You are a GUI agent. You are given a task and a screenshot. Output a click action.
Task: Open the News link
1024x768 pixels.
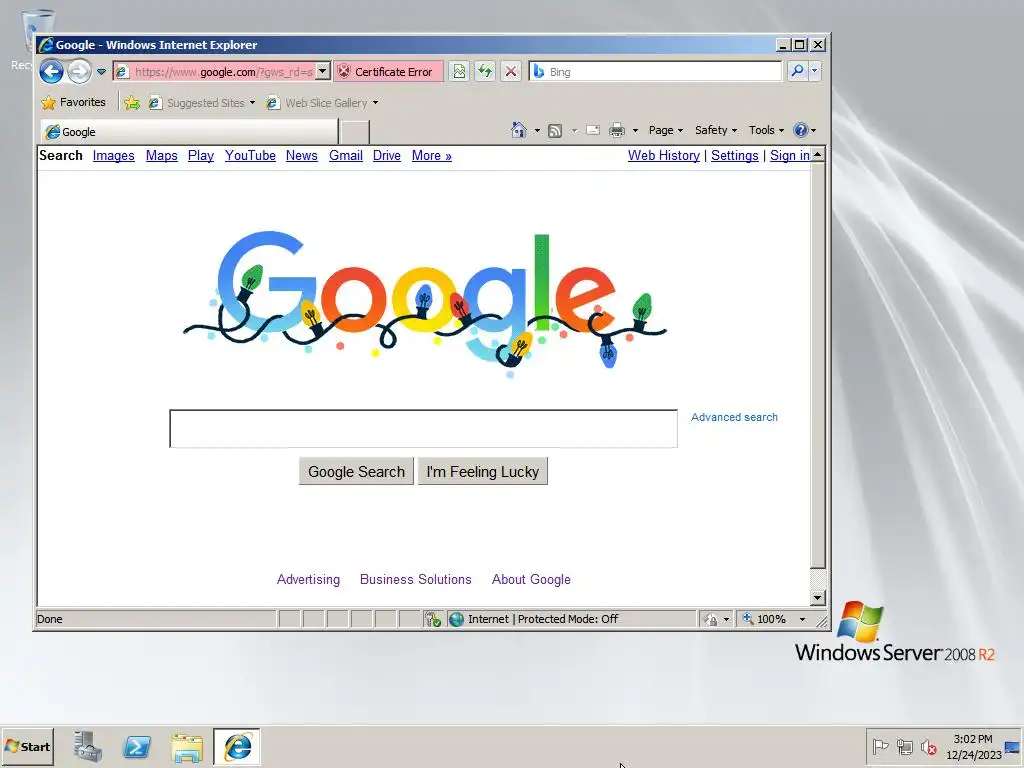(302, 155)
